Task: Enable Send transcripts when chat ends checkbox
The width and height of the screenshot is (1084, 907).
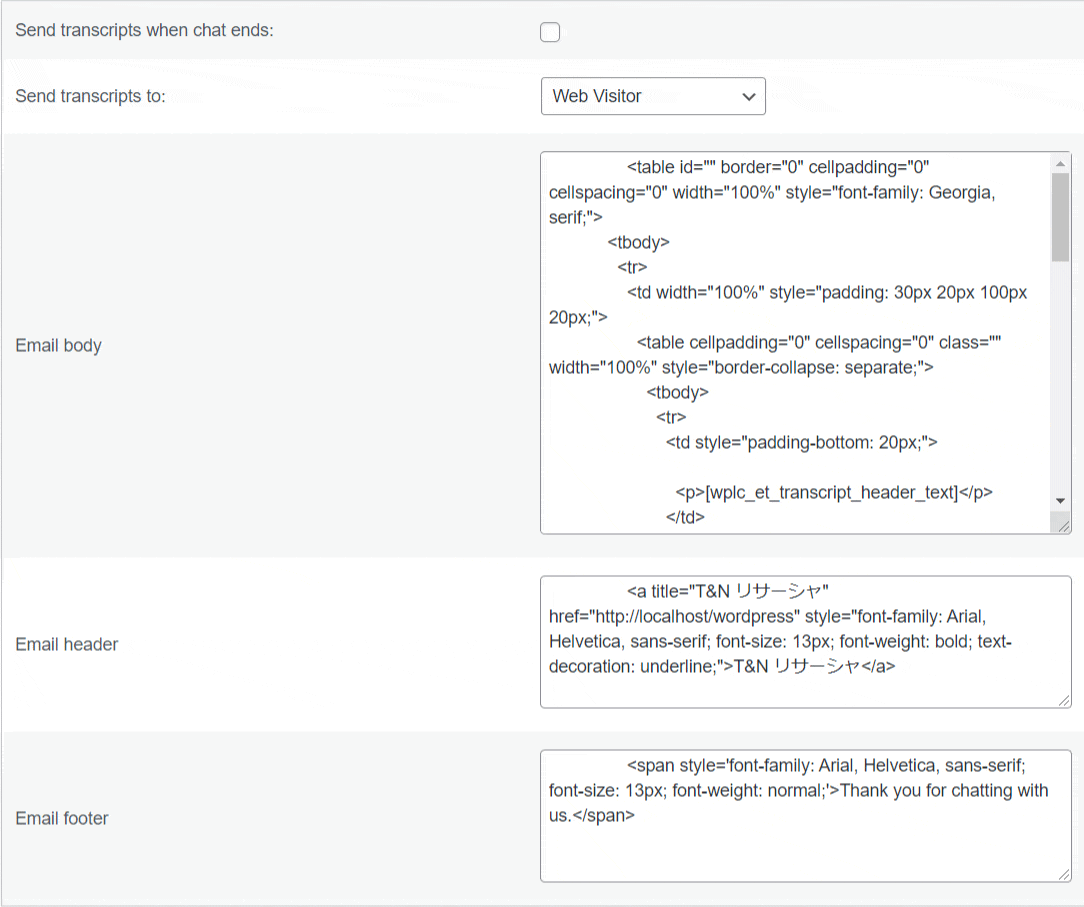Action: tap(550, 32)
